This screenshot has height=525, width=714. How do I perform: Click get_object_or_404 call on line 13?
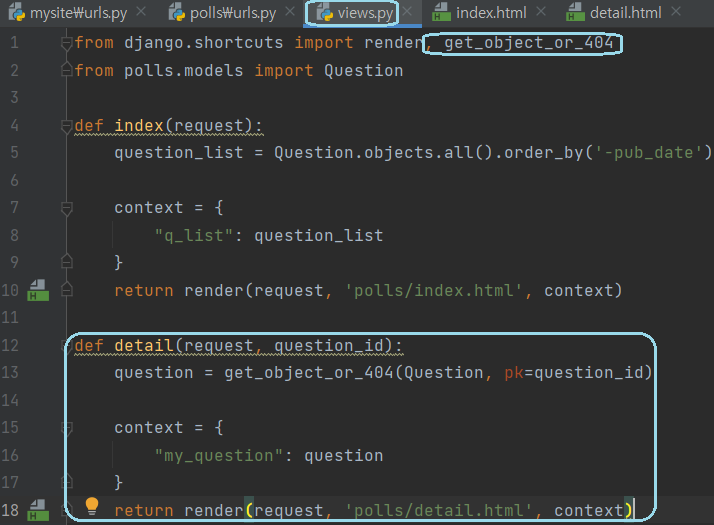(x=309, y=373)
